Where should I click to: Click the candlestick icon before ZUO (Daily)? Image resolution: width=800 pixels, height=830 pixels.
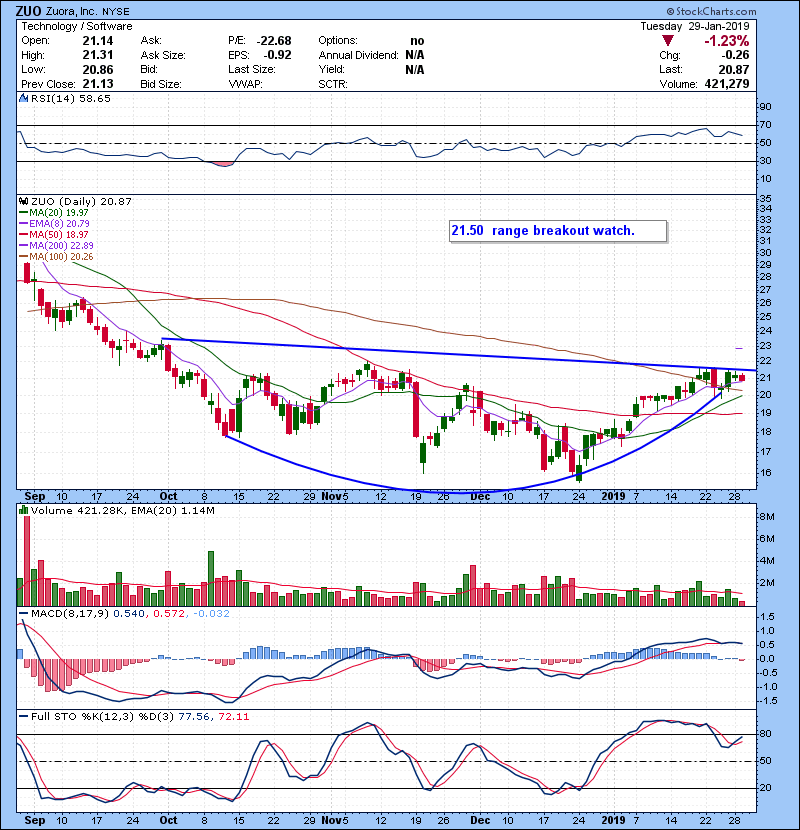(x=23, y=201)
